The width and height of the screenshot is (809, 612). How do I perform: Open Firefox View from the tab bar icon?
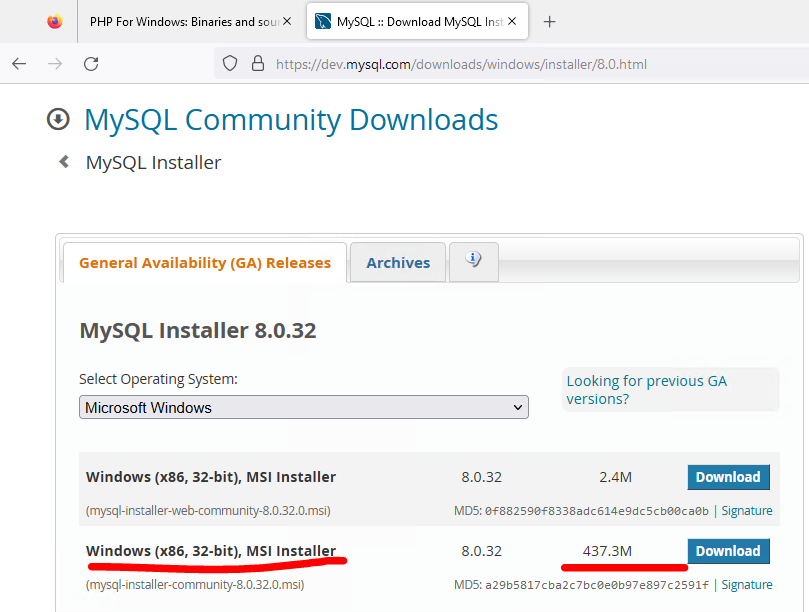pos(54,21)
